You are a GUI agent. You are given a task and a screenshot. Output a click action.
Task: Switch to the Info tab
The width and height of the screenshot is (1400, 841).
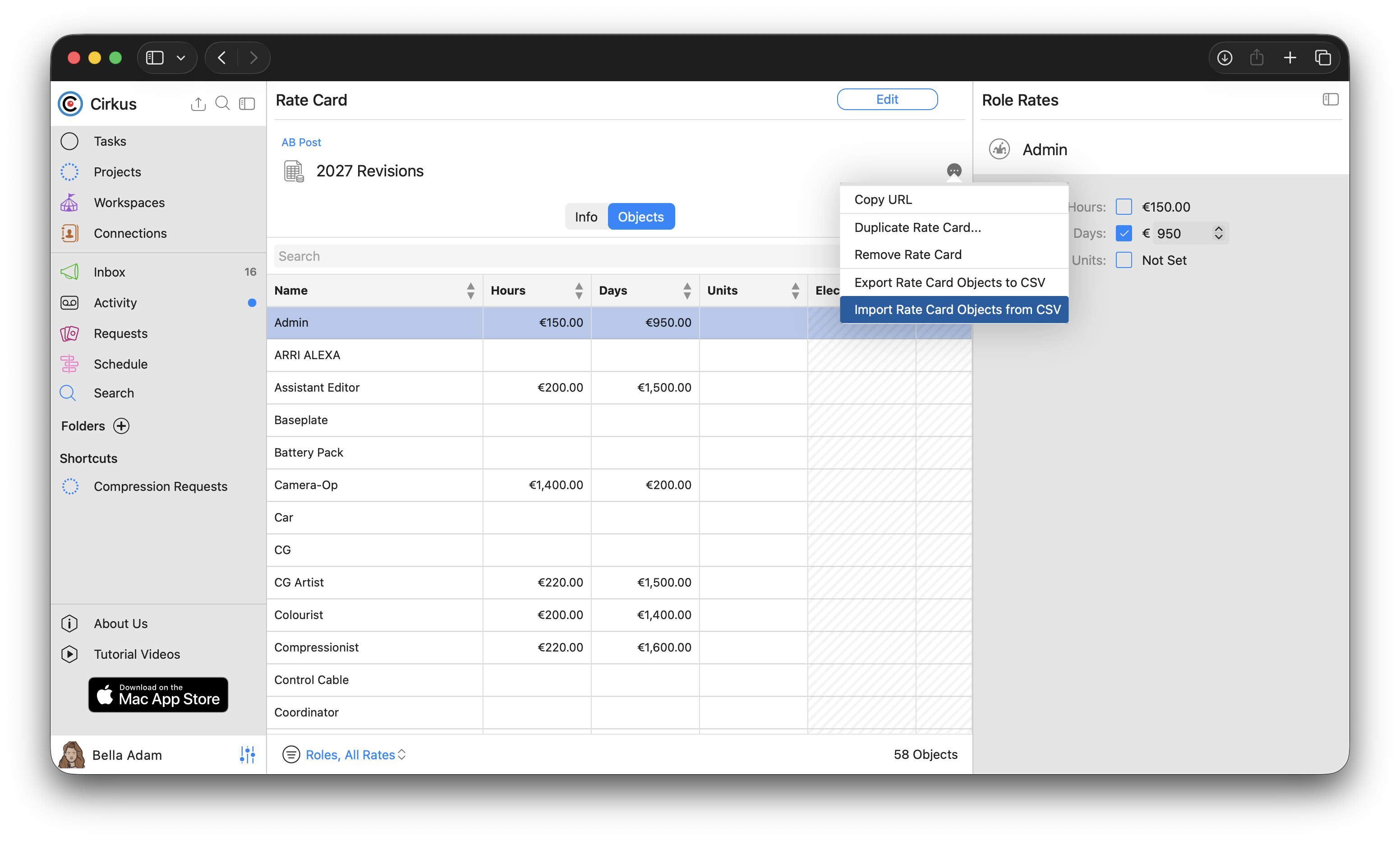tap(585, 217)
